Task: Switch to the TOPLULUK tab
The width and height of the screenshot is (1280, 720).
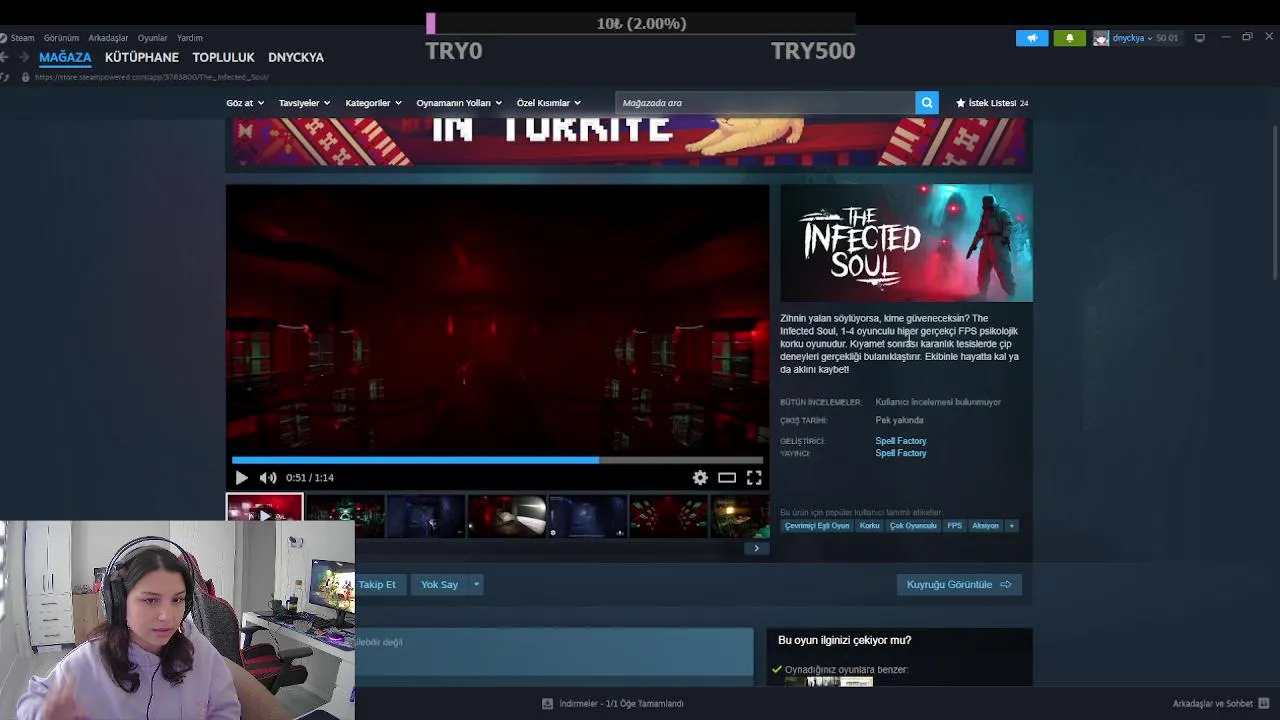Action: coord(223,57)
